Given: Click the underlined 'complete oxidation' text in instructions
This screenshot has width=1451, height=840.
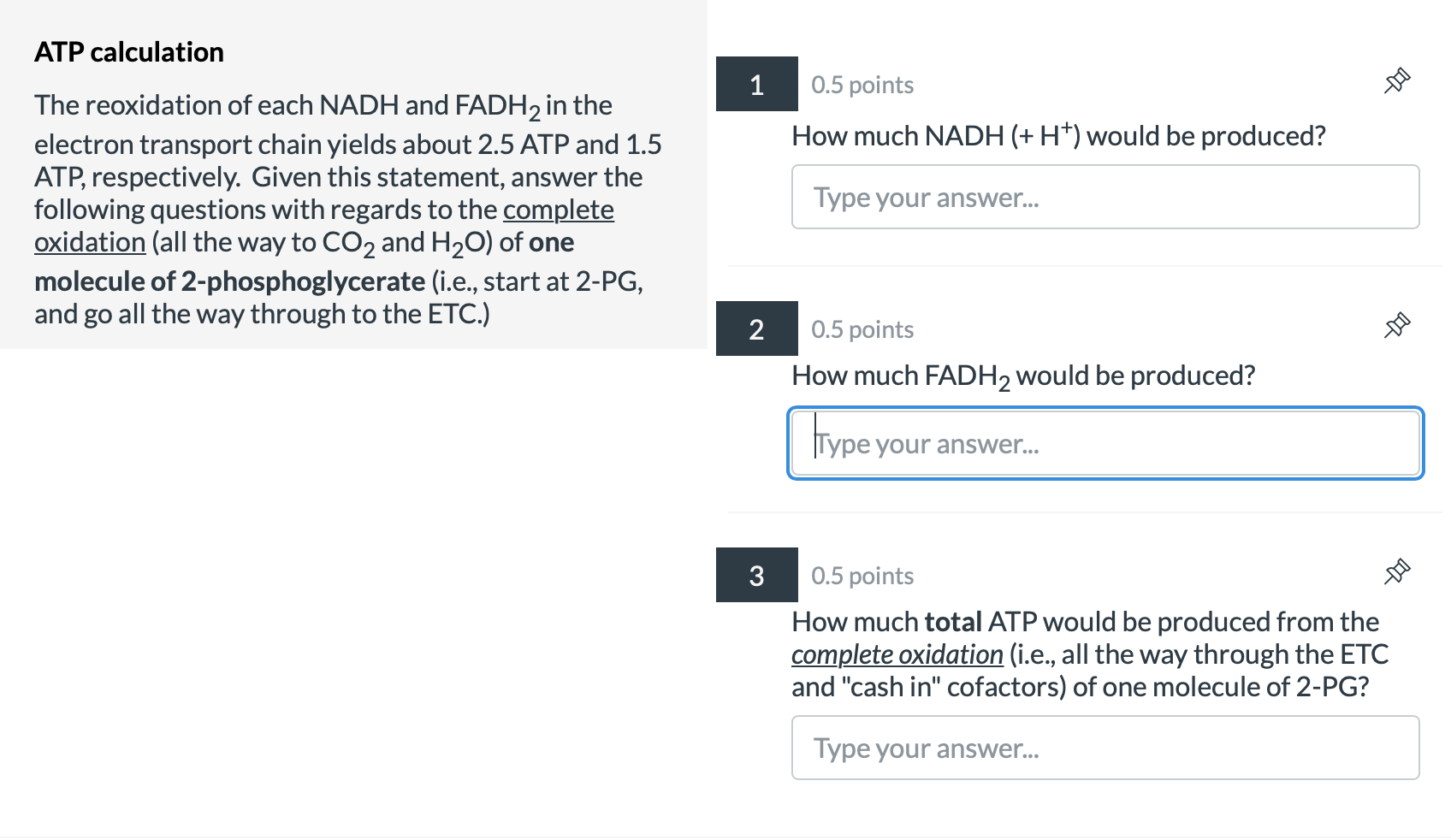Looking at the screenshot, I should point(559,210).
